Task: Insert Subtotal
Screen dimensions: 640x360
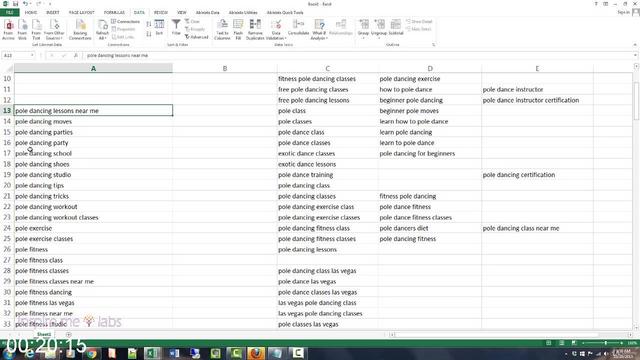Action: point(396,28)
